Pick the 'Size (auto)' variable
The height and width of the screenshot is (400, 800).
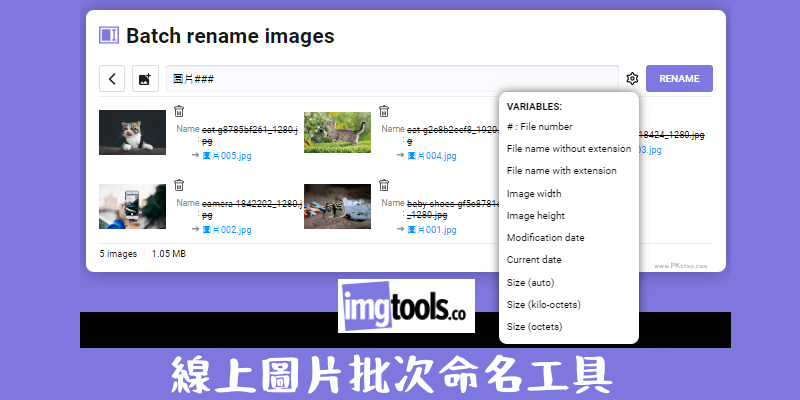530,282
